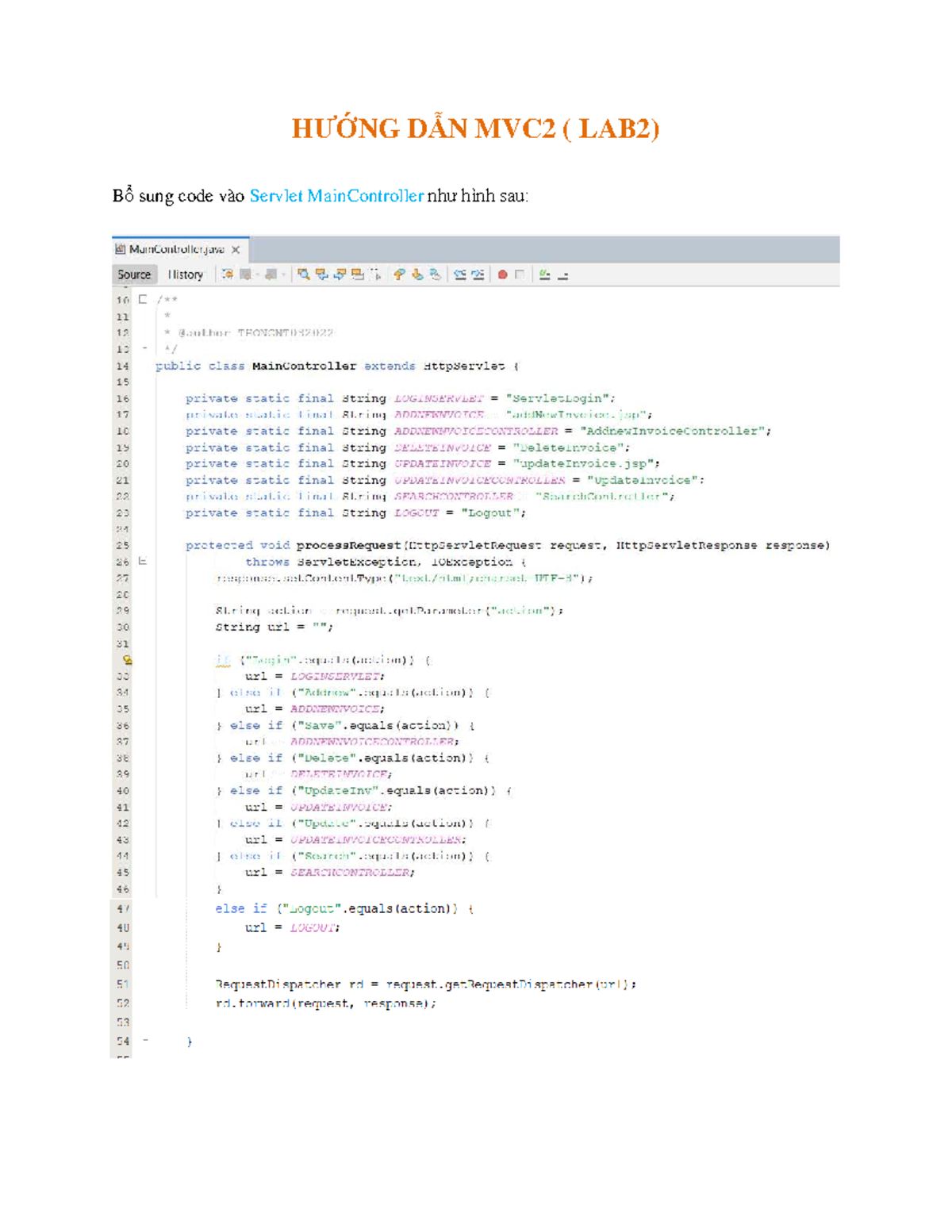The image size is (952, 1232).
Task: Open the Servlet MainController blue link text
Action: point(336,195)
